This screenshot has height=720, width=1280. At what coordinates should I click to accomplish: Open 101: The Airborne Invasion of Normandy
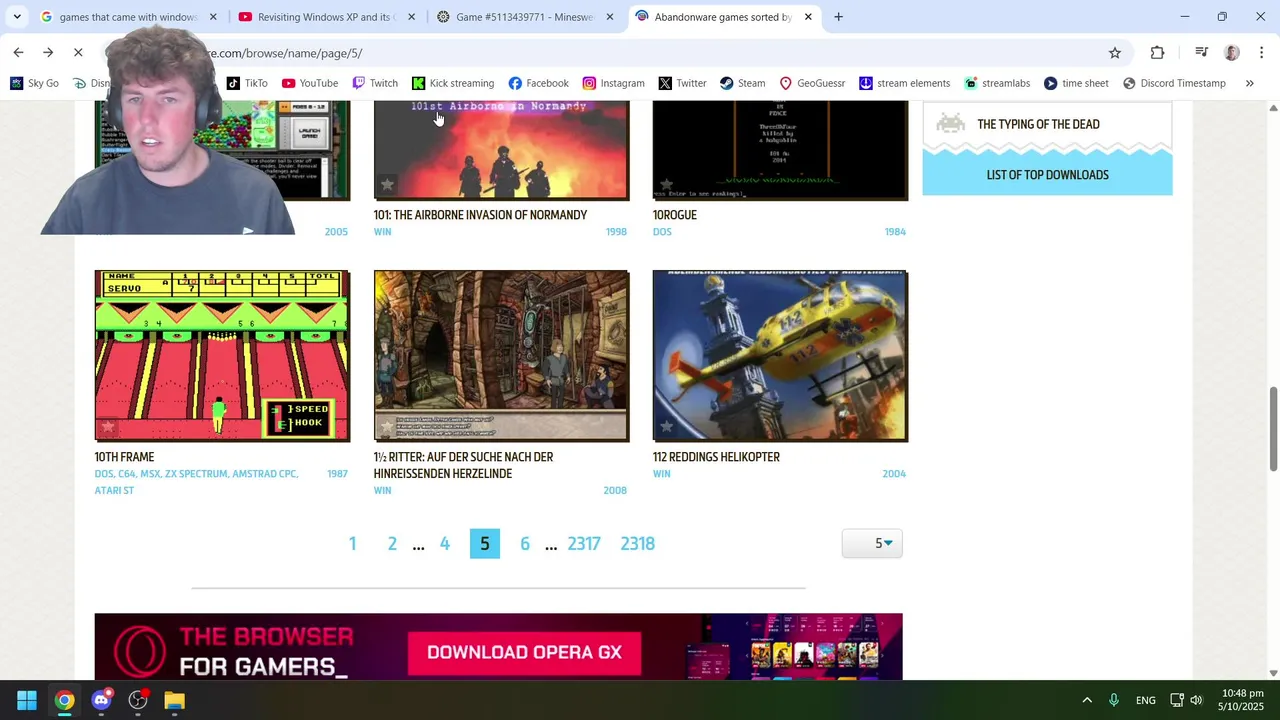click(x=480, y=215)
